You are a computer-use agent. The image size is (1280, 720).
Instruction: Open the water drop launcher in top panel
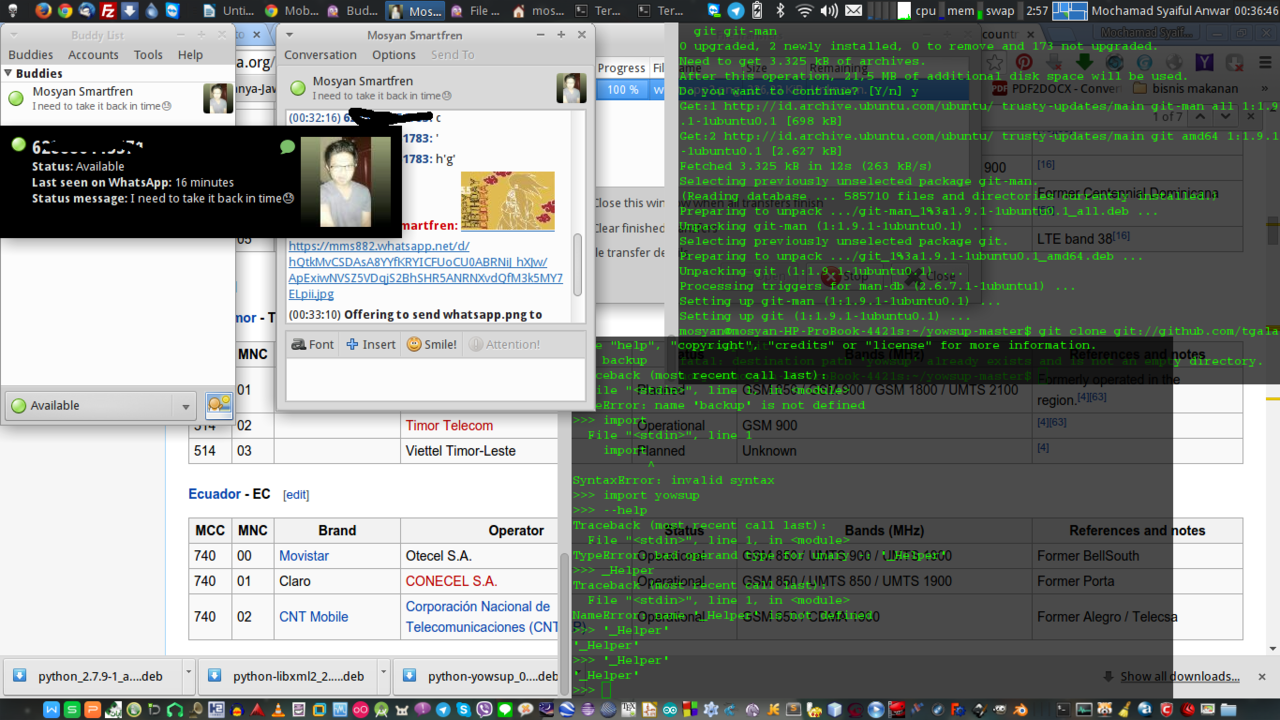(152, 11)
